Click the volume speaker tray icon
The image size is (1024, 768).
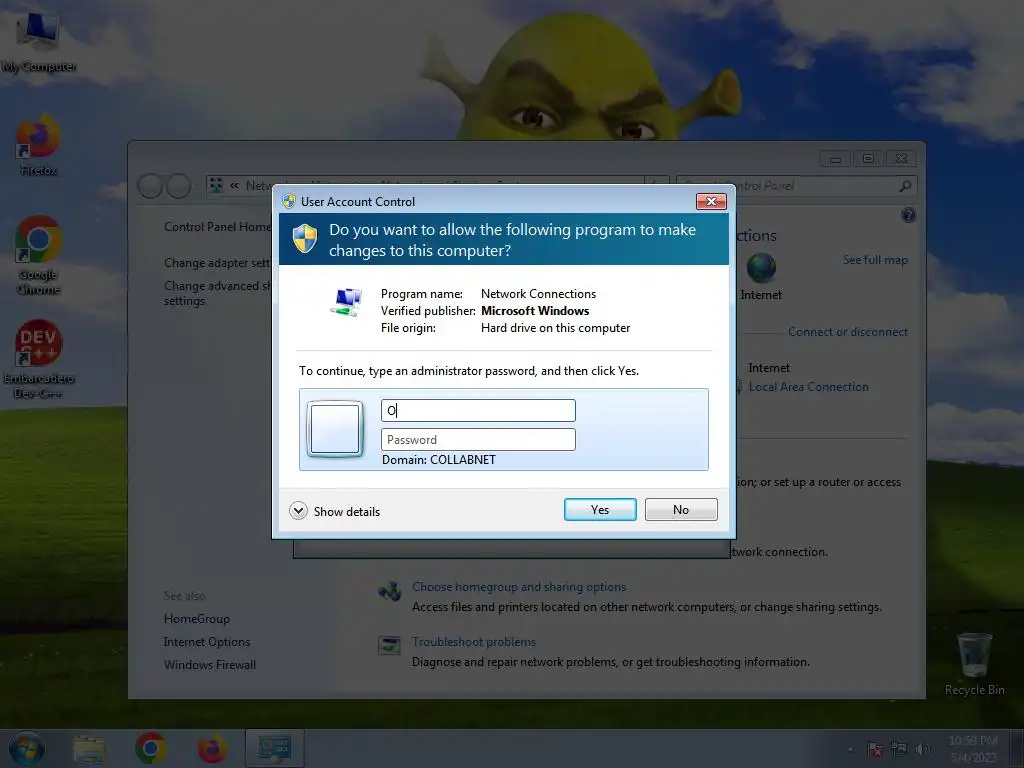click(923, 749)
